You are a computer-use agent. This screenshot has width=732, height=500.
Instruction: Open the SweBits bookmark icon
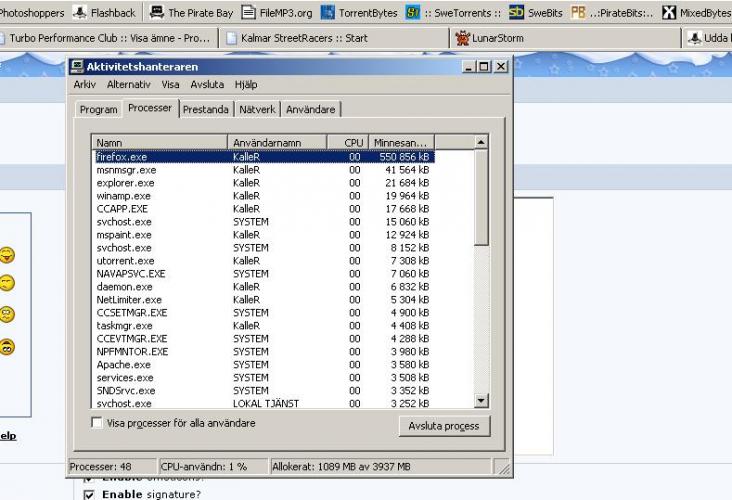coord(516,13)
